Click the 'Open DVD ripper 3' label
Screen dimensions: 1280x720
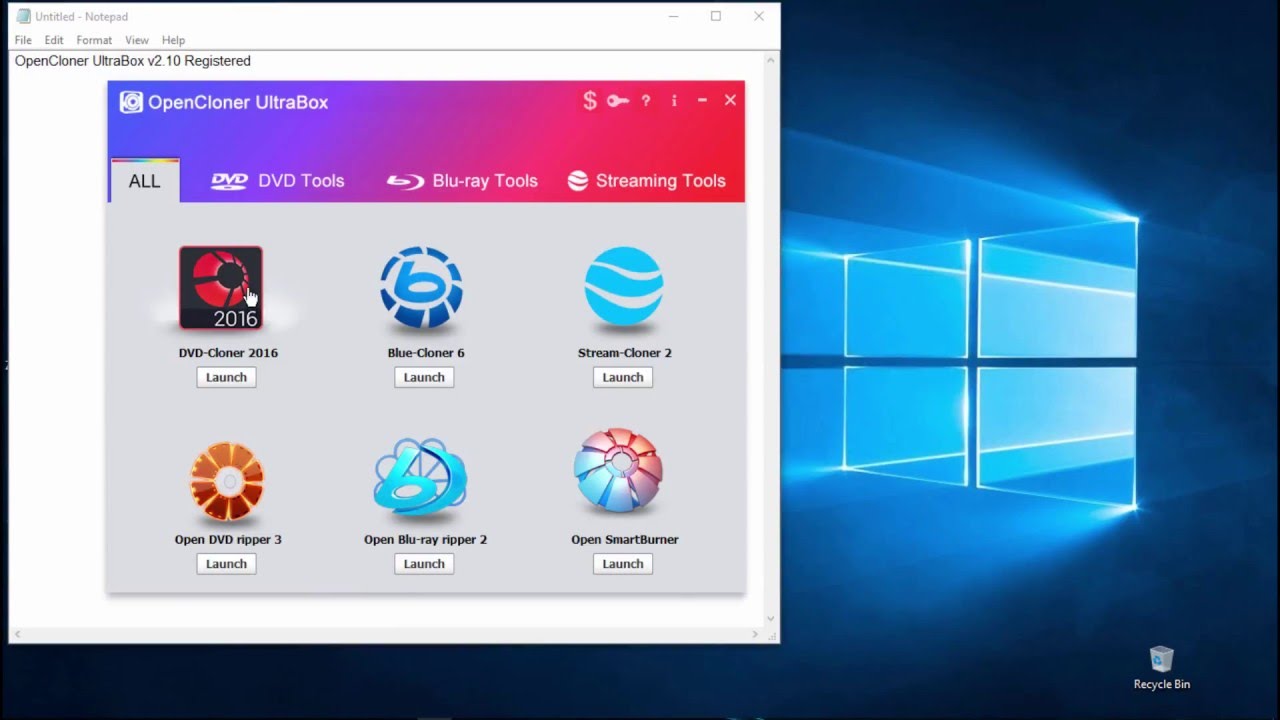pyautogui.click(x=228, y=540)
